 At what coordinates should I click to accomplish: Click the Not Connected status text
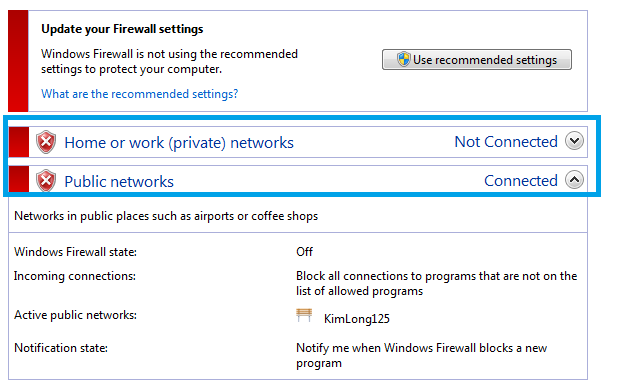pyautogui.click(x=506, y=142)
